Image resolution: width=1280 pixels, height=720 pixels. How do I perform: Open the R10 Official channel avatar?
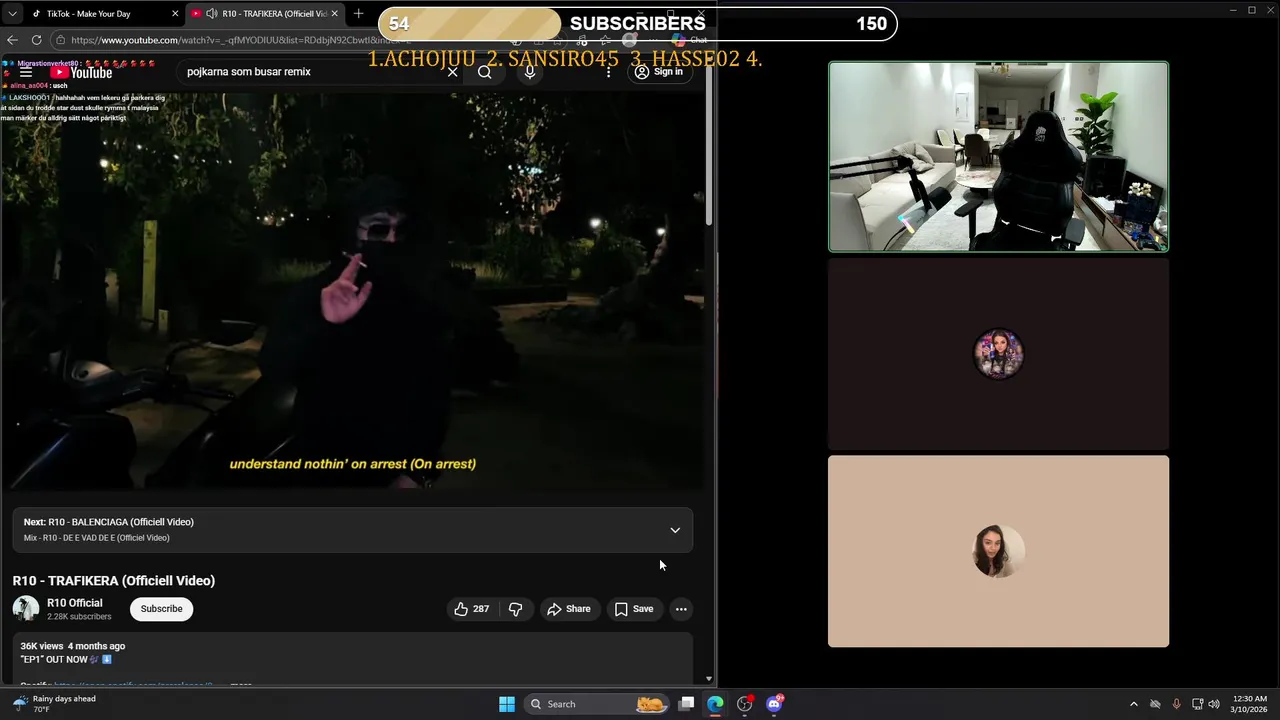[26, 608]
